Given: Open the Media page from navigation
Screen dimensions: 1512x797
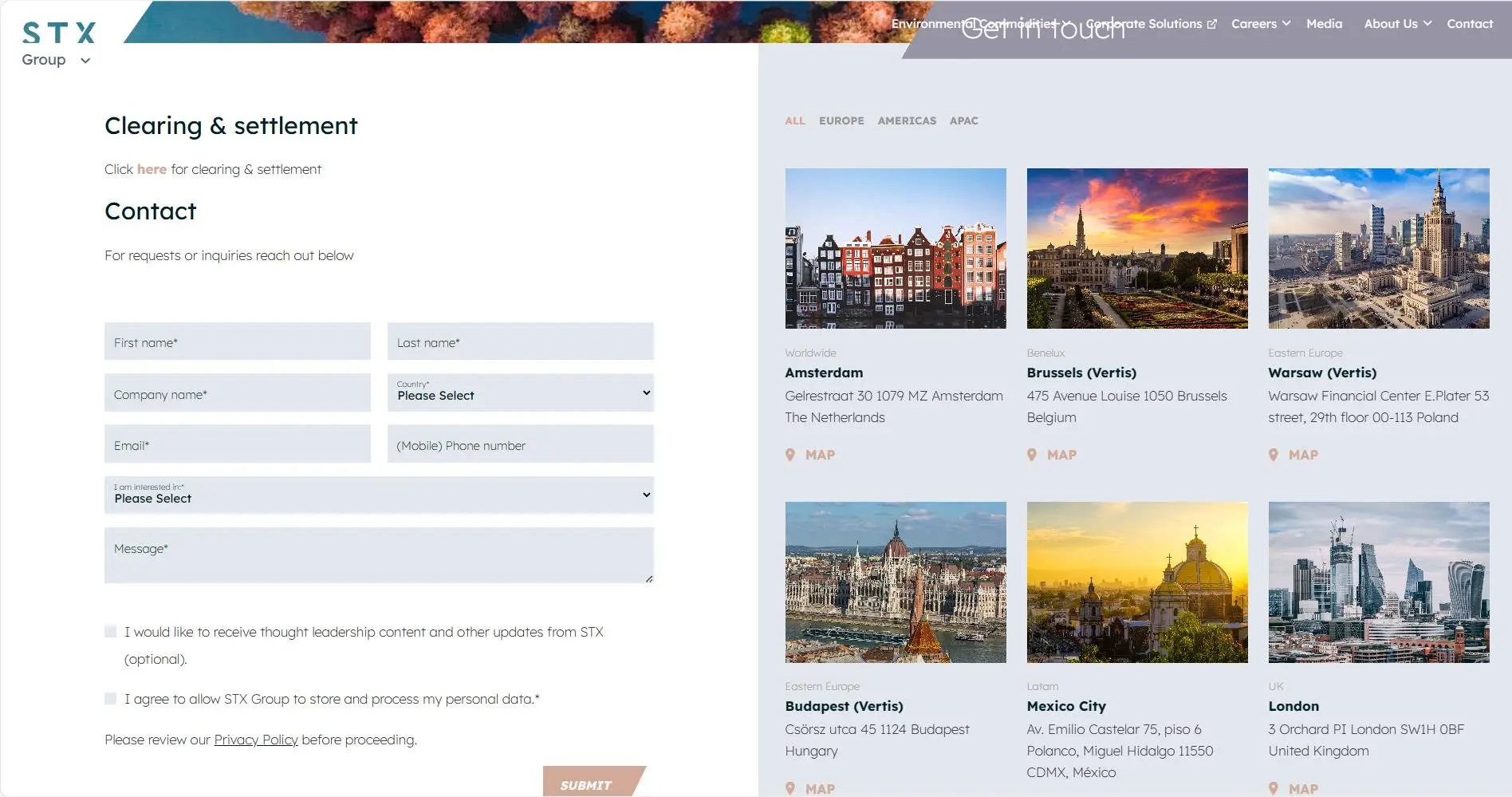Looking at the screenshot, I should (x=1324, y=24).
